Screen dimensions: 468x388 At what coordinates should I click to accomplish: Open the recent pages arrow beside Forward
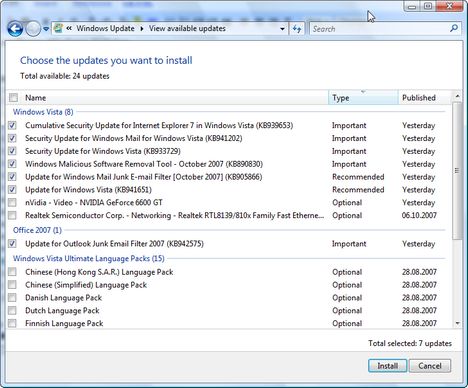[x=46, y=29]
